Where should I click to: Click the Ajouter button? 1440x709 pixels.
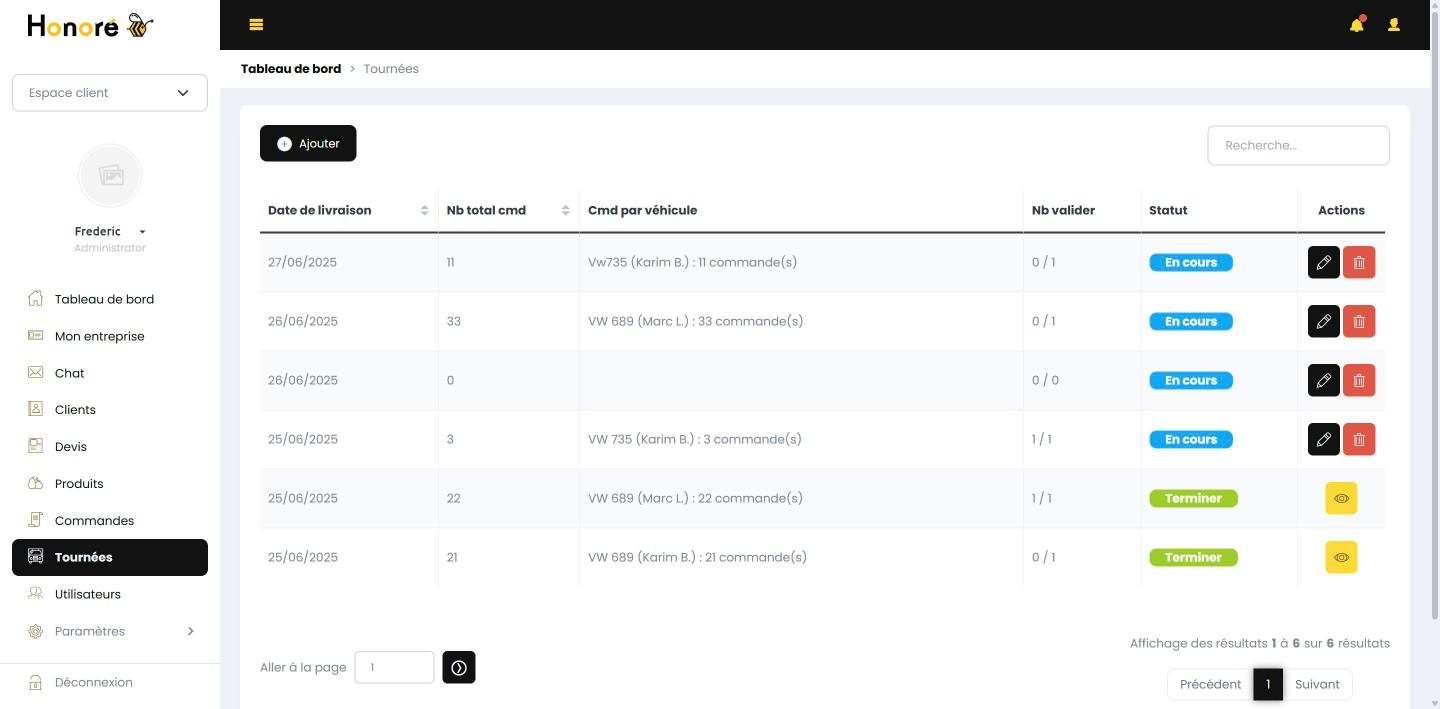[x=308, y=144]
